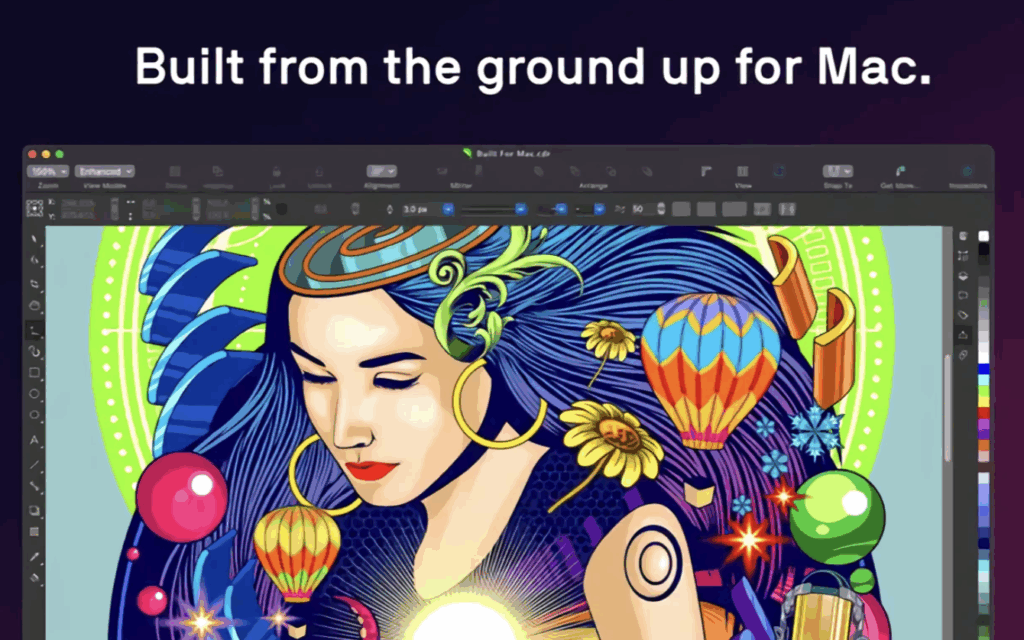Pick the blue swatch in the color palette
Viewport: 1024px width, 640px height.
984,370
